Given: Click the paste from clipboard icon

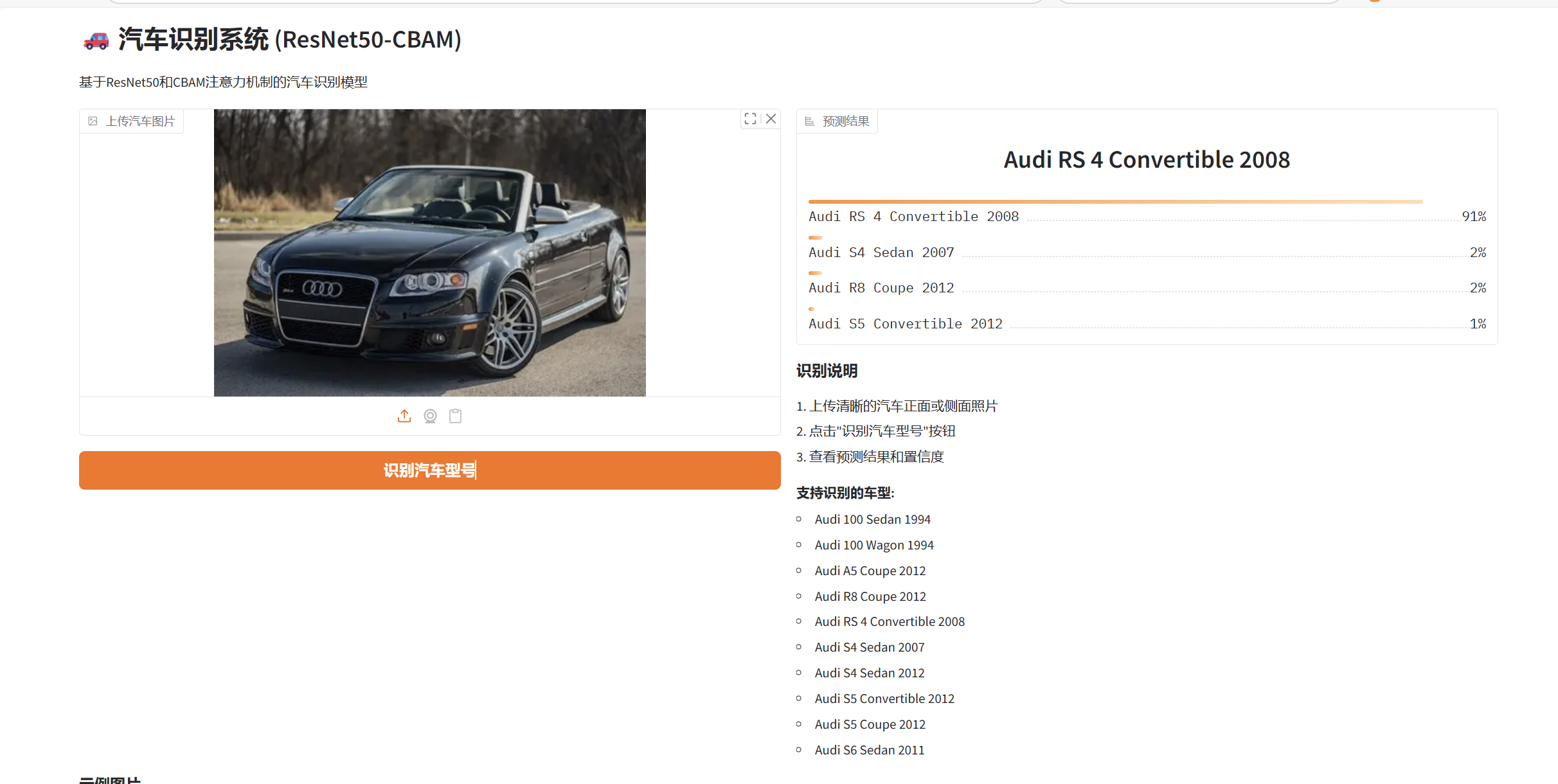Looking at the screenshot, I should [x=456, y=416].
